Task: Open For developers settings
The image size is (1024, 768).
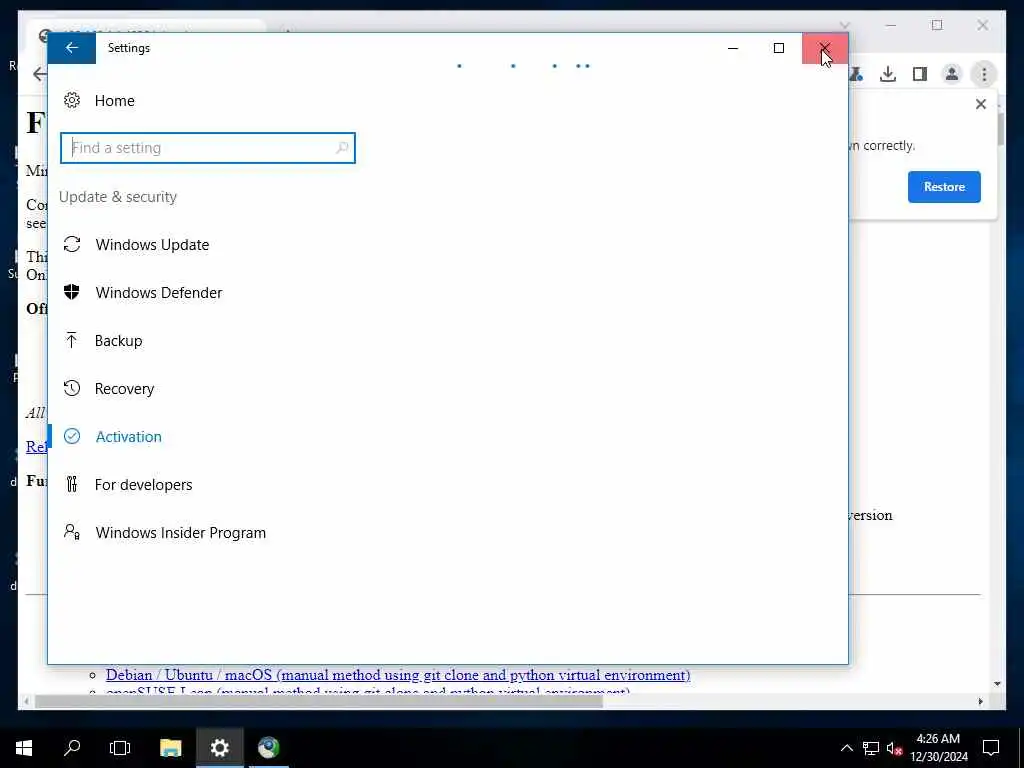Action: [x=144, y=485]
